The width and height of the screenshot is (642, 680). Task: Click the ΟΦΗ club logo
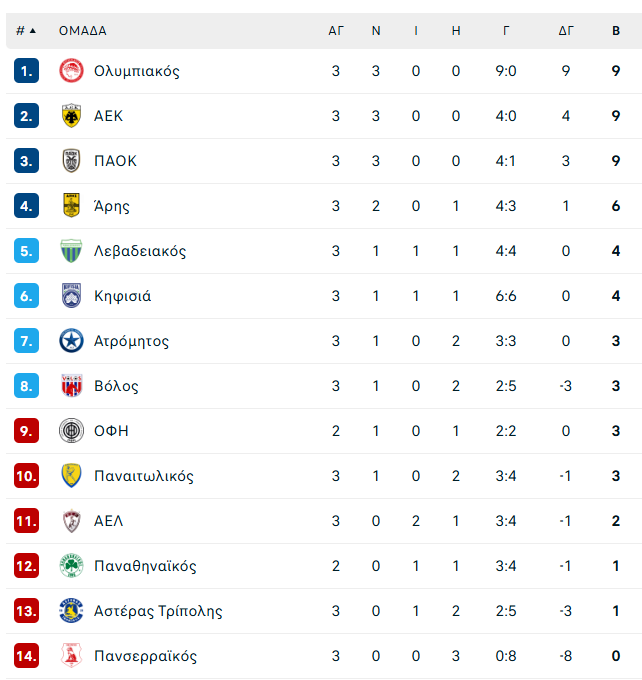point(71,431)
